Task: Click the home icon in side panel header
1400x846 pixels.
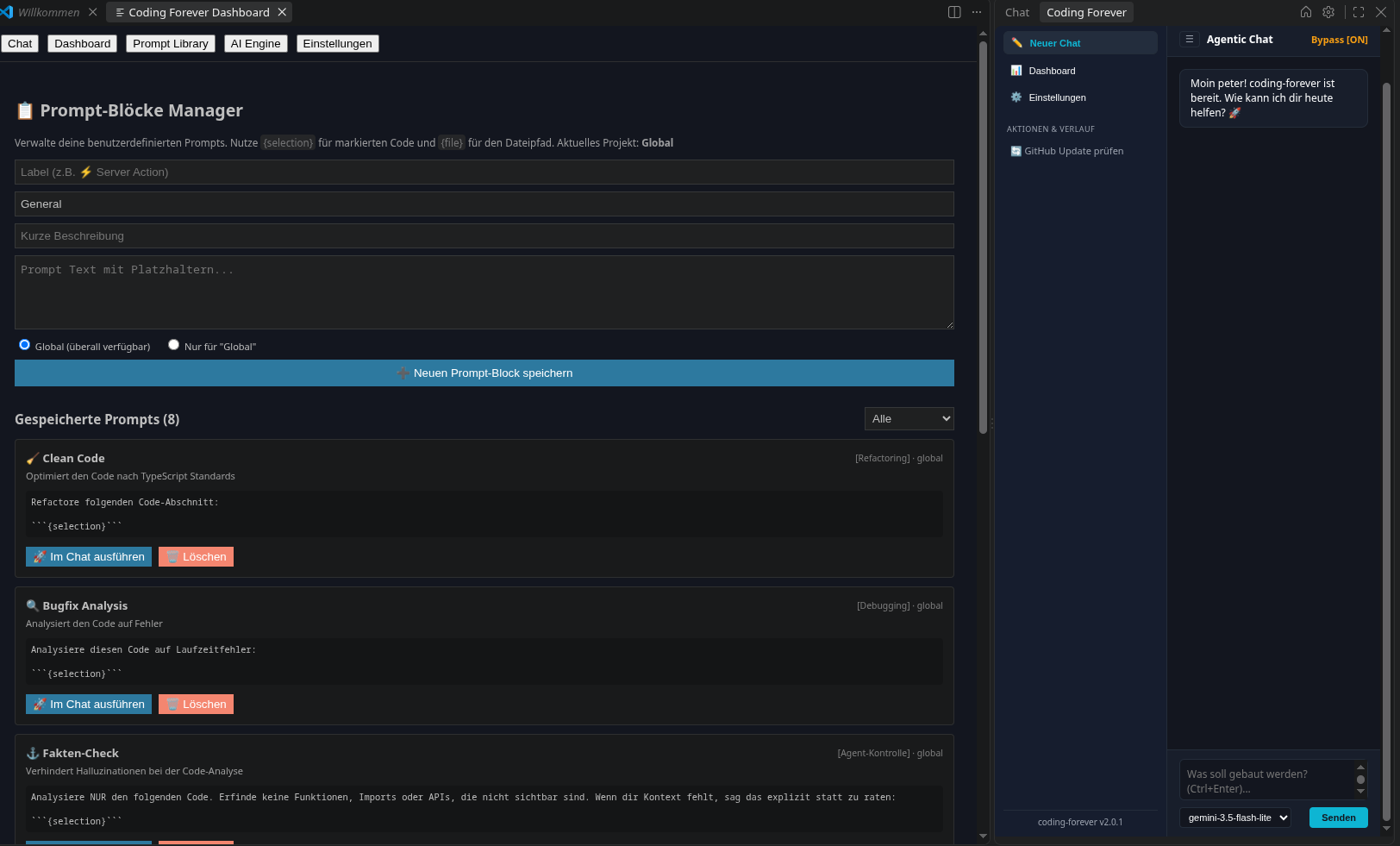Action: pyautogui.click(x=1306, y=12)
